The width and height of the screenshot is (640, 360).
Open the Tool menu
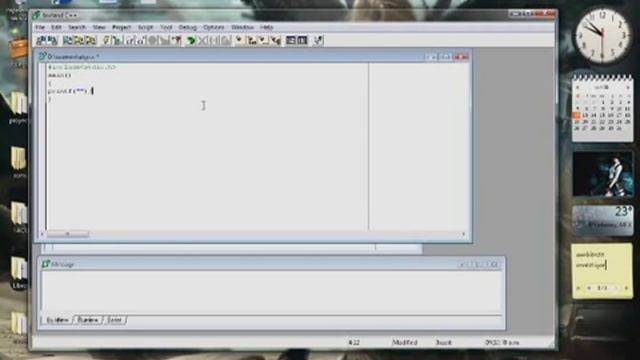point(166,27)
